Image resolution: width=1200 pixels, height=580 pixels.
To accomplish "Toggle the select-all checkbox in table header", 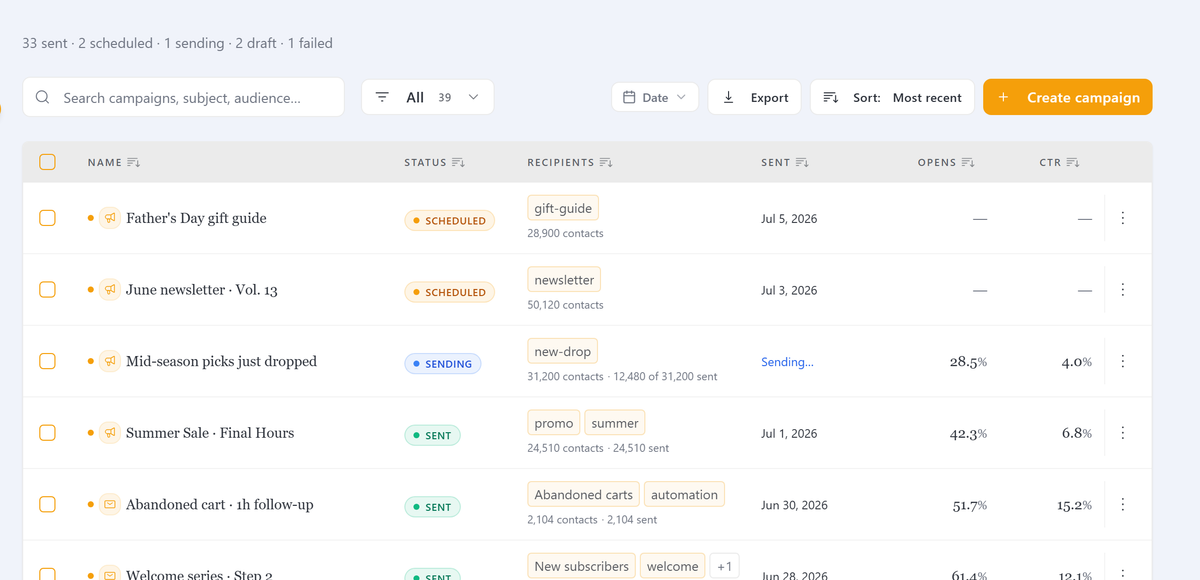I will 47,162.
